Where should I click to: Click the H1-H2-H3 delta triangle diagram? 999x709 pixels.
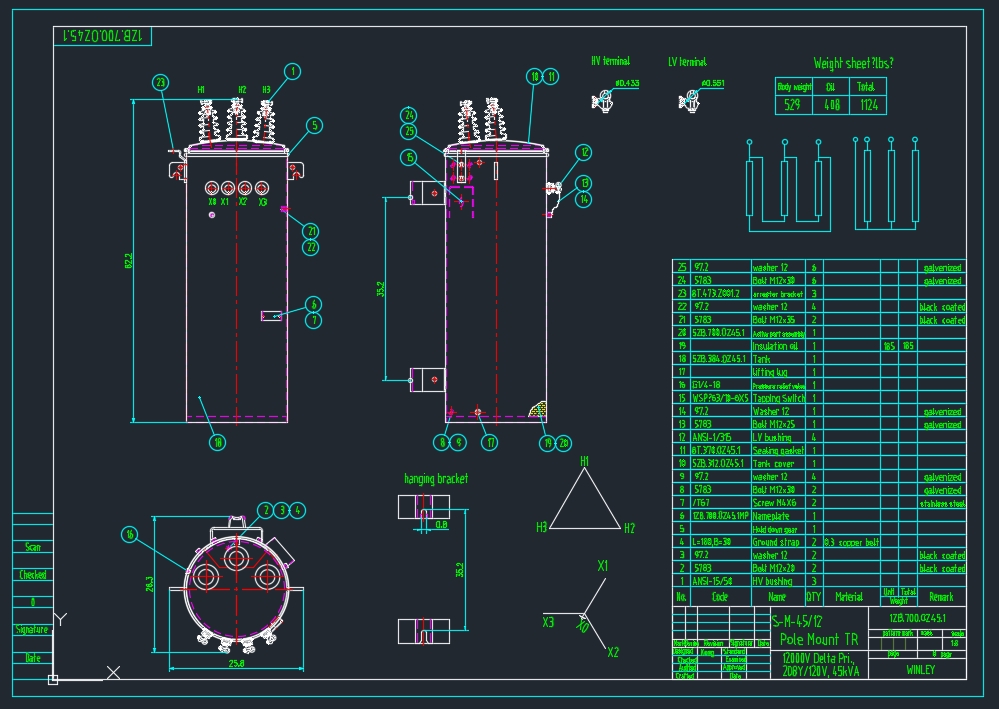(x=585, y=500)
